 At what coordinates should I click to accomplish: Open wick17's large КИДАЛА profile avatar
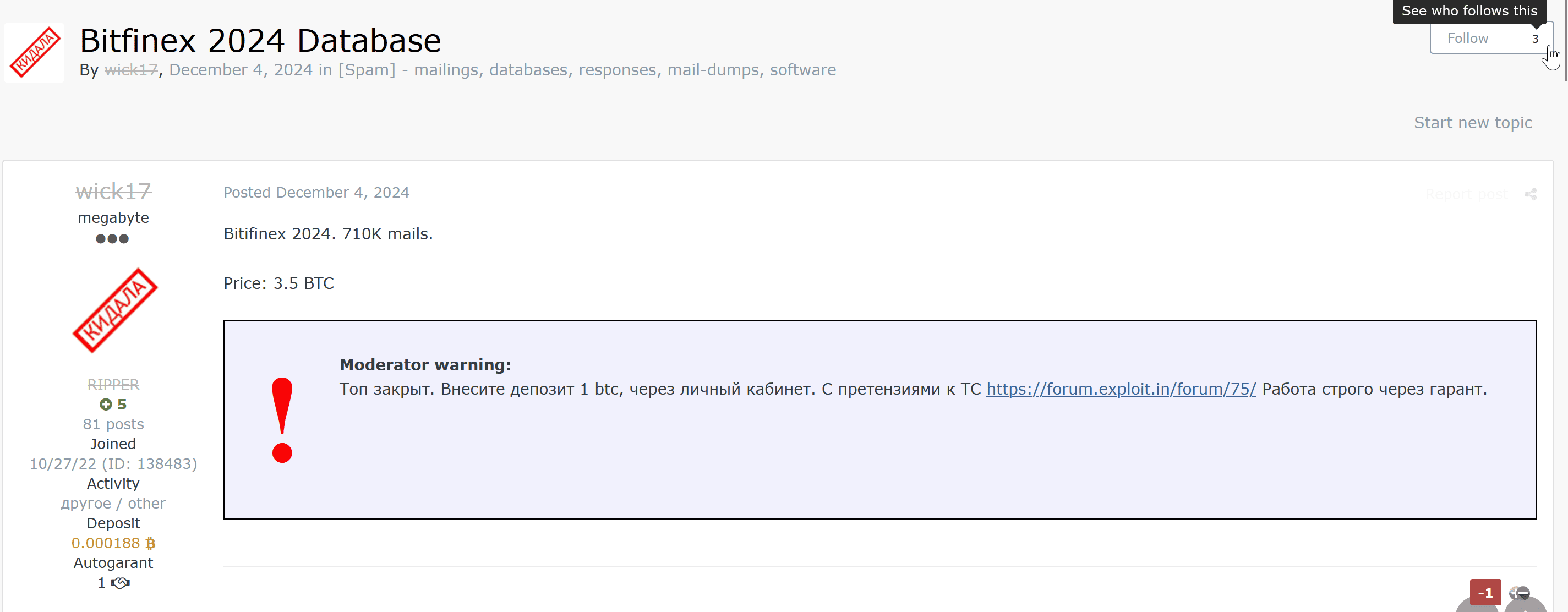114,310
